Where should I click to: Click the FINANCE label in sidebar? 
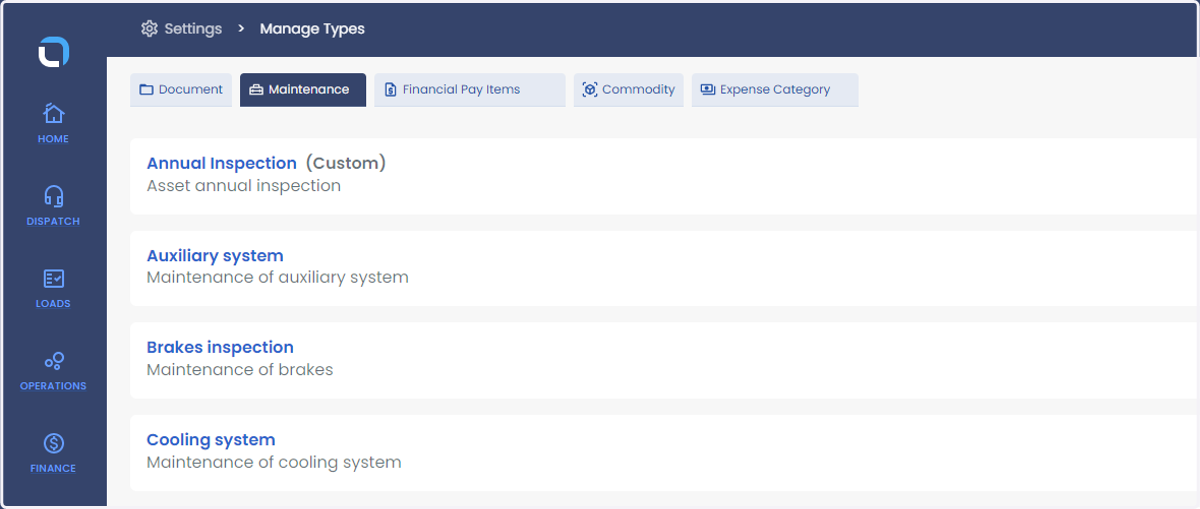pyautogui.click(x=54, y=468)
